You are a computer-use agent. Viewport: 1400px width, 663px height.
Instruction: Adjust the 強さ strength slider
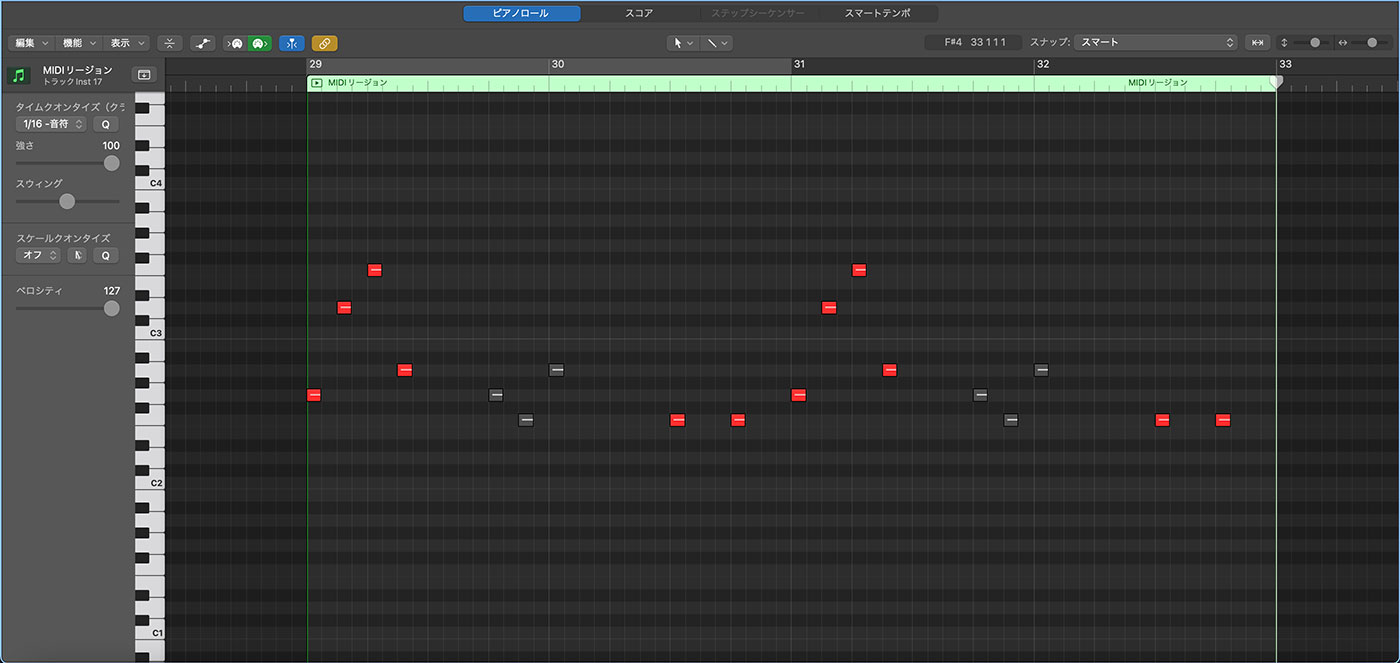(67, 163)
